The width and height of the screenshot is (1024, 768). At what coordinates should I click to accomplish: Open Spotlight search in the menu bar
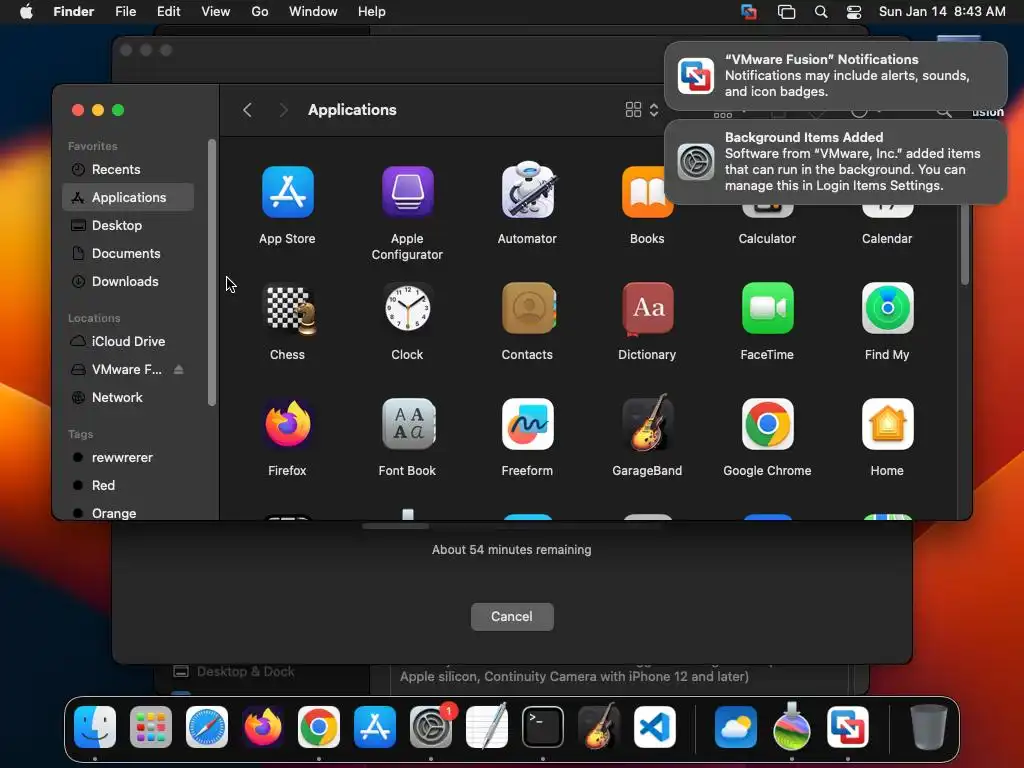[821, 12]
